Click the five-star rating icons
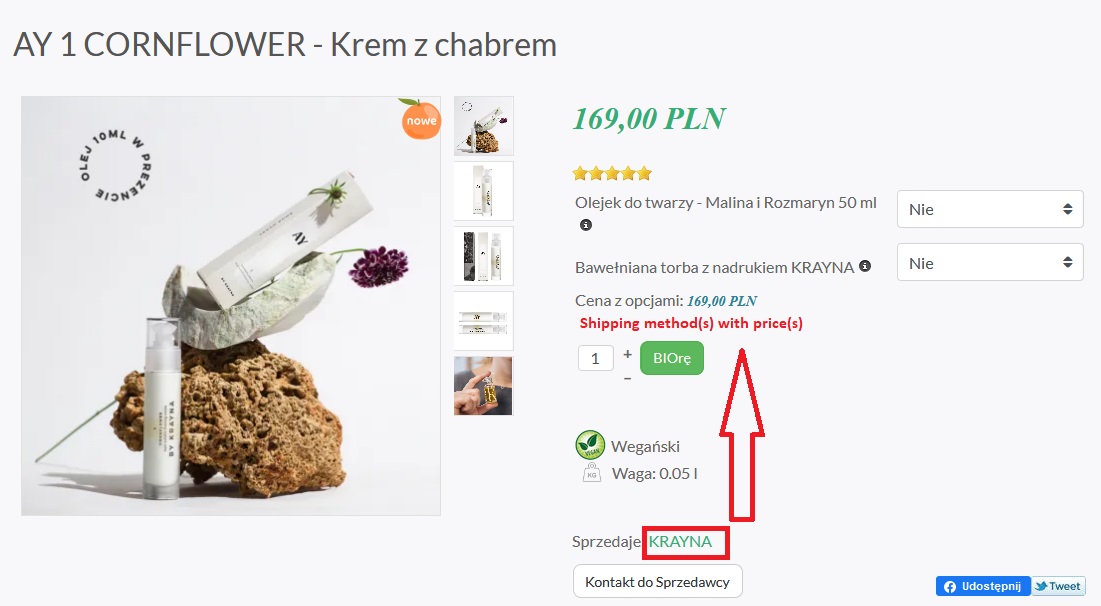 (612, 173)
